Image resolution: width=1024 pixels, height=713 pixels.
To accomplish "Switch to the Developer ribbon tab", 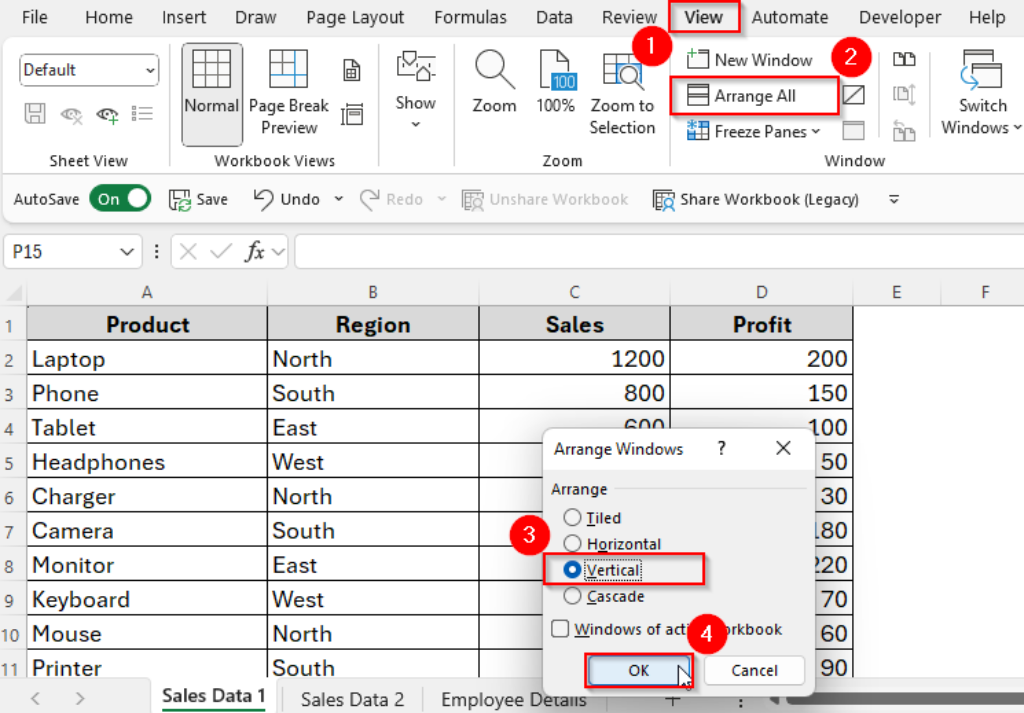I will coord(899,17).
